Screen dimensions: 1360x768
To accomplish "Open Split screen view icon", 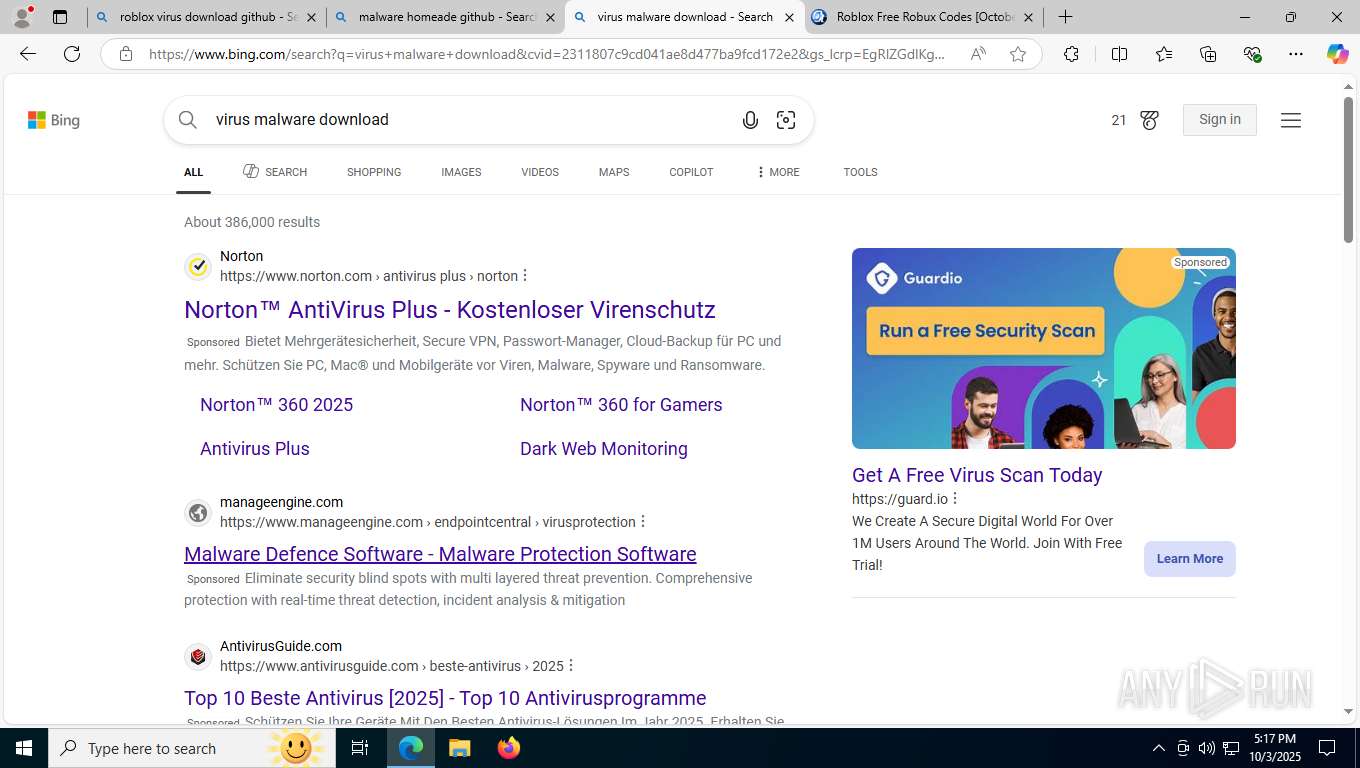I will [x=1119, y=54].
